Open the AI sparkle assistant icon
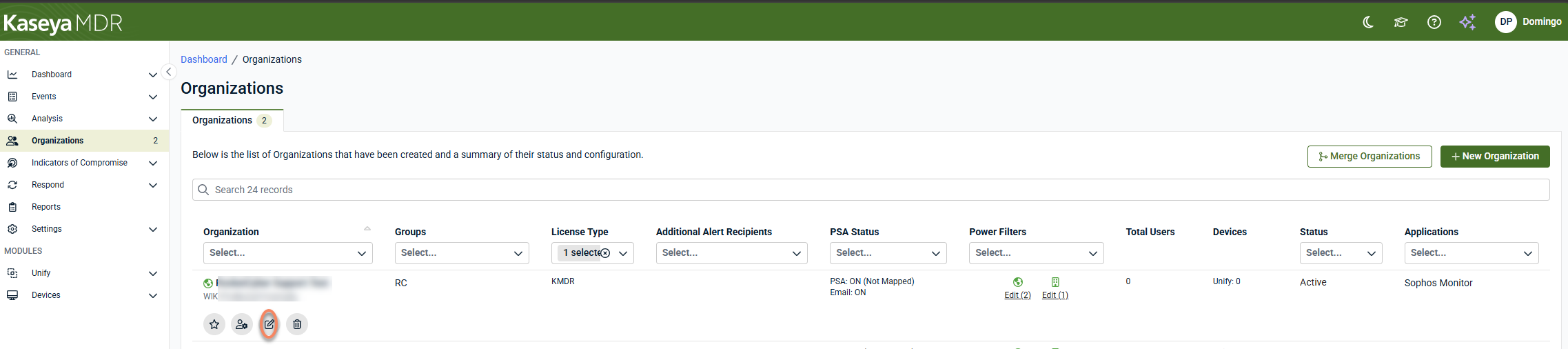This screenshot has height=349, width=1568. [x=1468, y=22]
